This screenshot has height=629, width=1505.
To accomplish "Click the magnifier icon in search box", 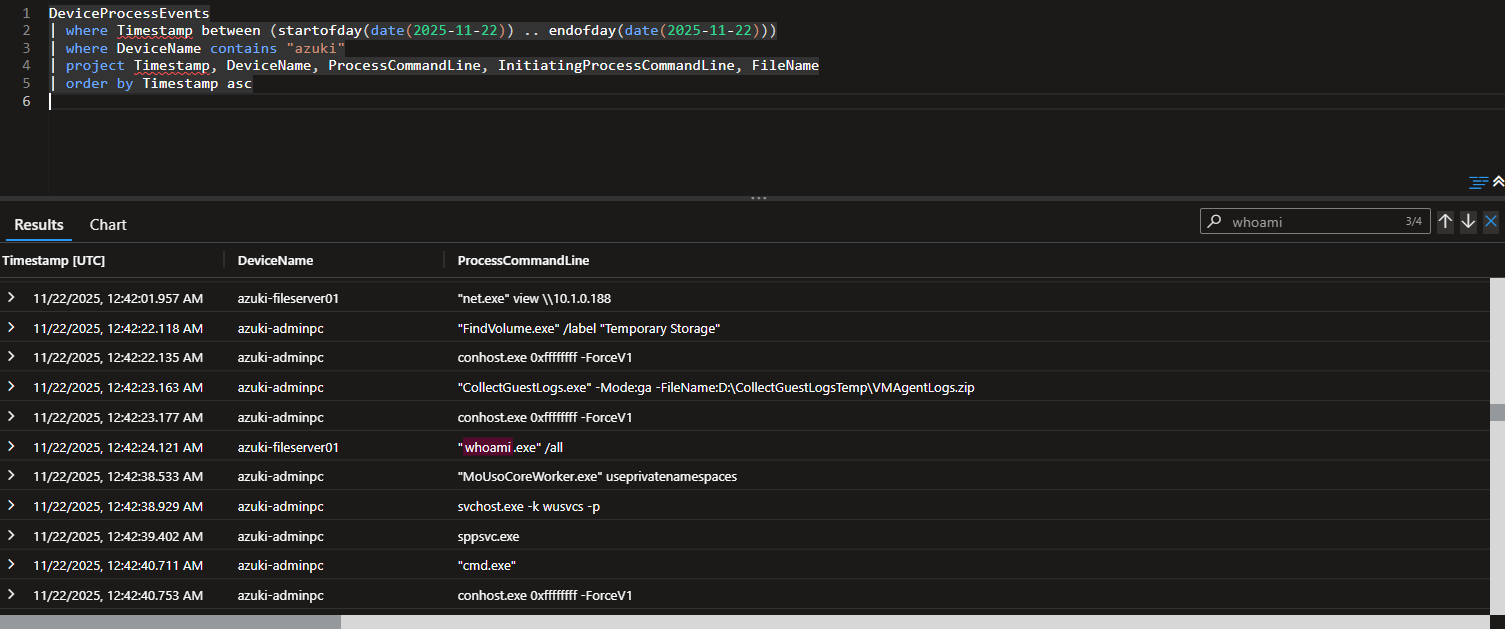I will click(1214, 222).
